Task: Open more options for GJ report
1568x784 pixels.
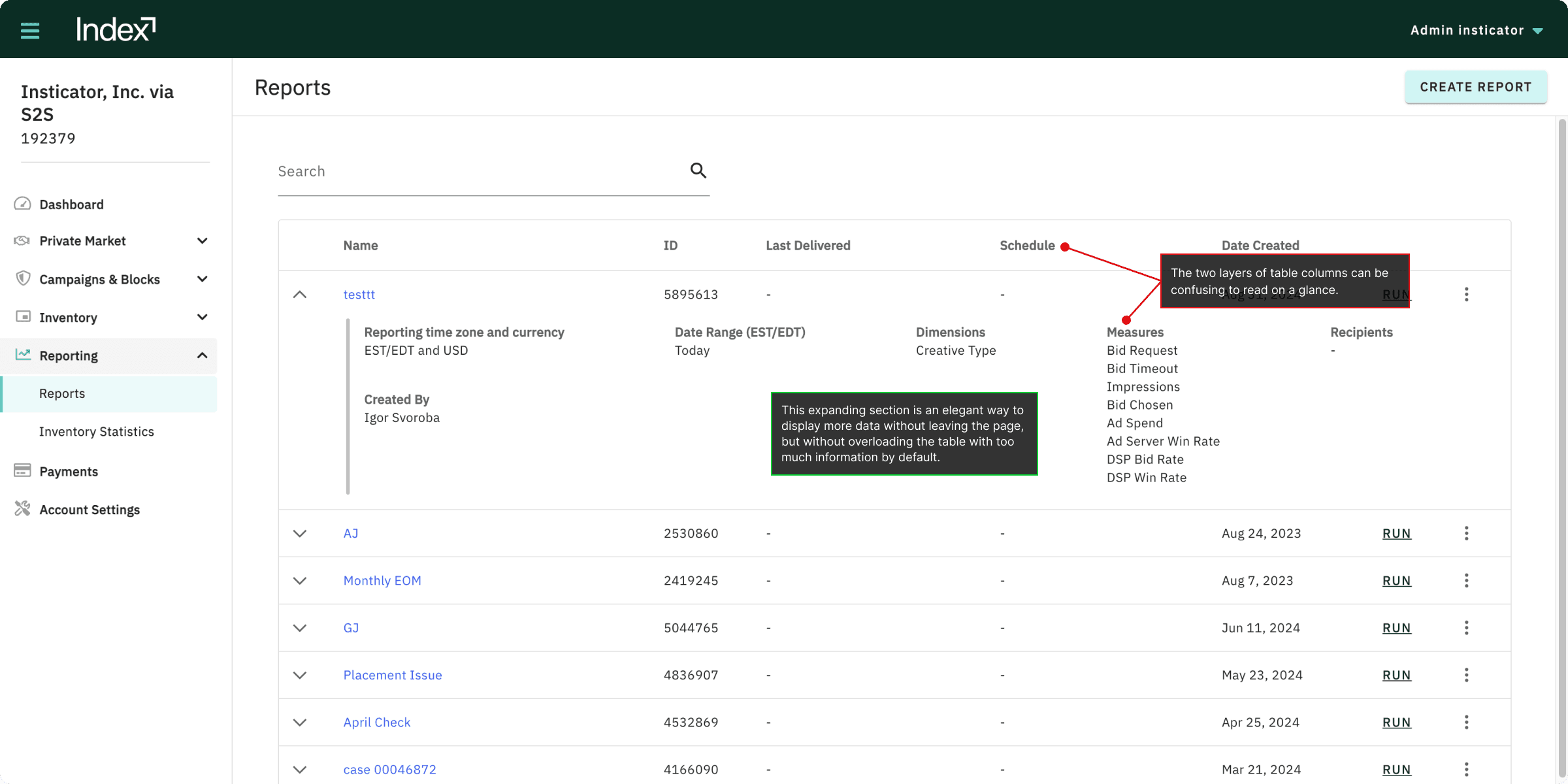Action: click(x=1467, y=628)
